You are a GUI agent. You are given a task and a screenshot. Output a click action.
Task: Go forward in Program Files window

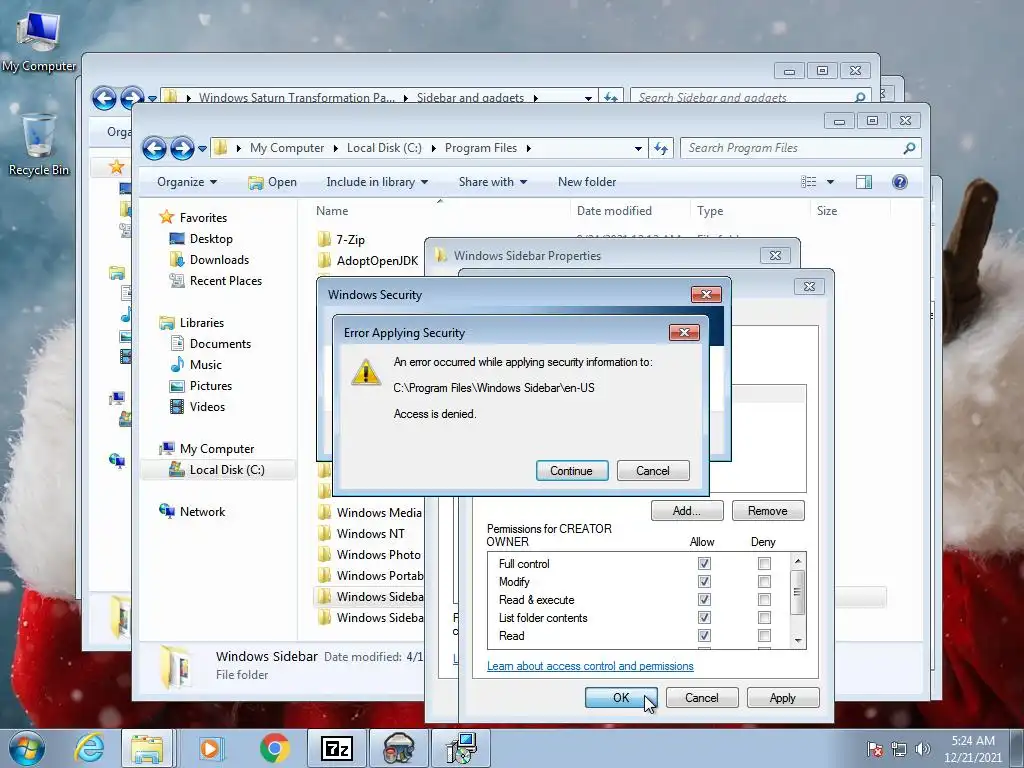pyautogui.click(x=182, y=149)
